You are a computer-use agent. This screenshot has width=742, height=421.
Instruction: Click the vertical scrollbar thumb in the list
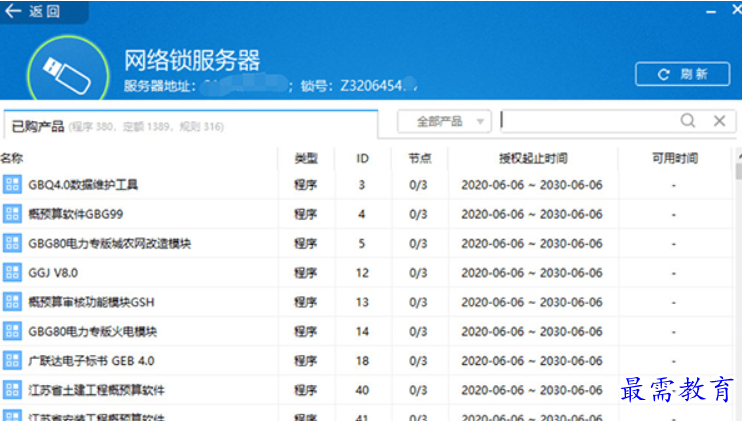pos(738,170)
